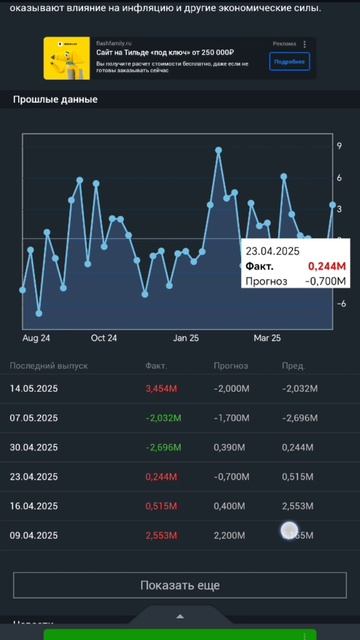The height and width of the screenshot is (640, 360).
Task: Open the yellow Tilda ad thumbnail
Action: click(67, 58)
